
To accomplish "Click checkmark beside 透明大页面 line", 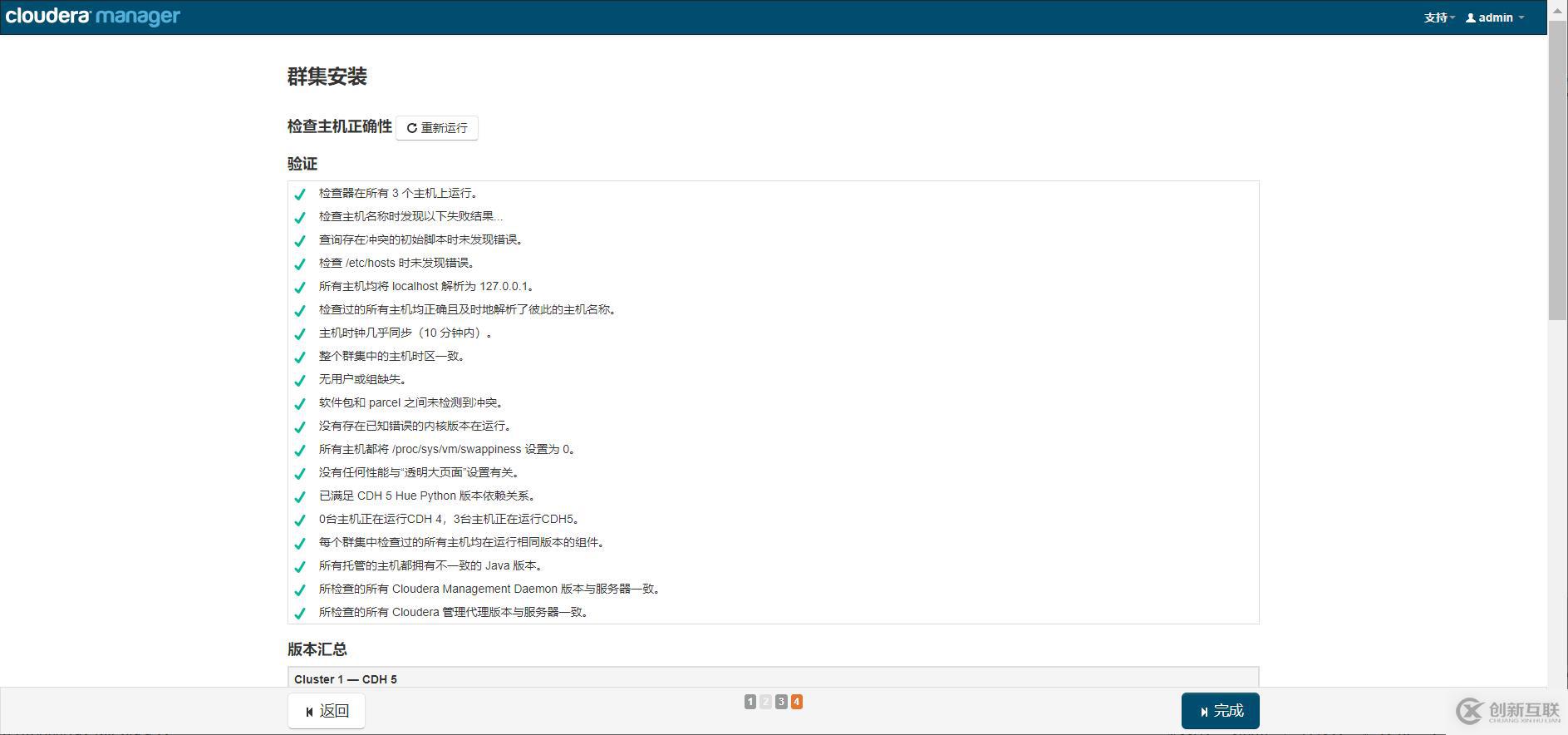I will point(300,473).
